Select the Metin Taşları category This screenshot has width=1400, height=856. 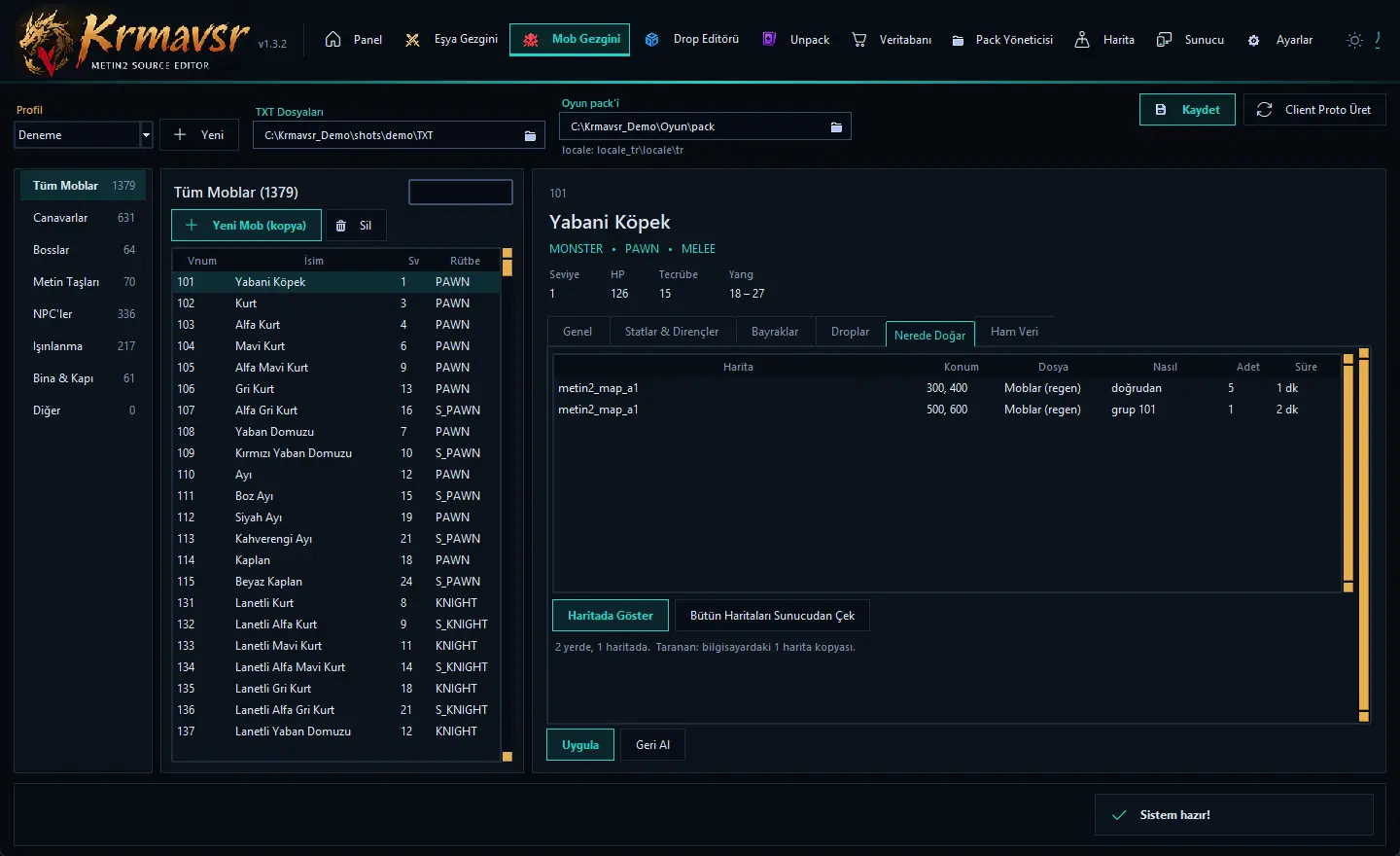coord(84,282)
